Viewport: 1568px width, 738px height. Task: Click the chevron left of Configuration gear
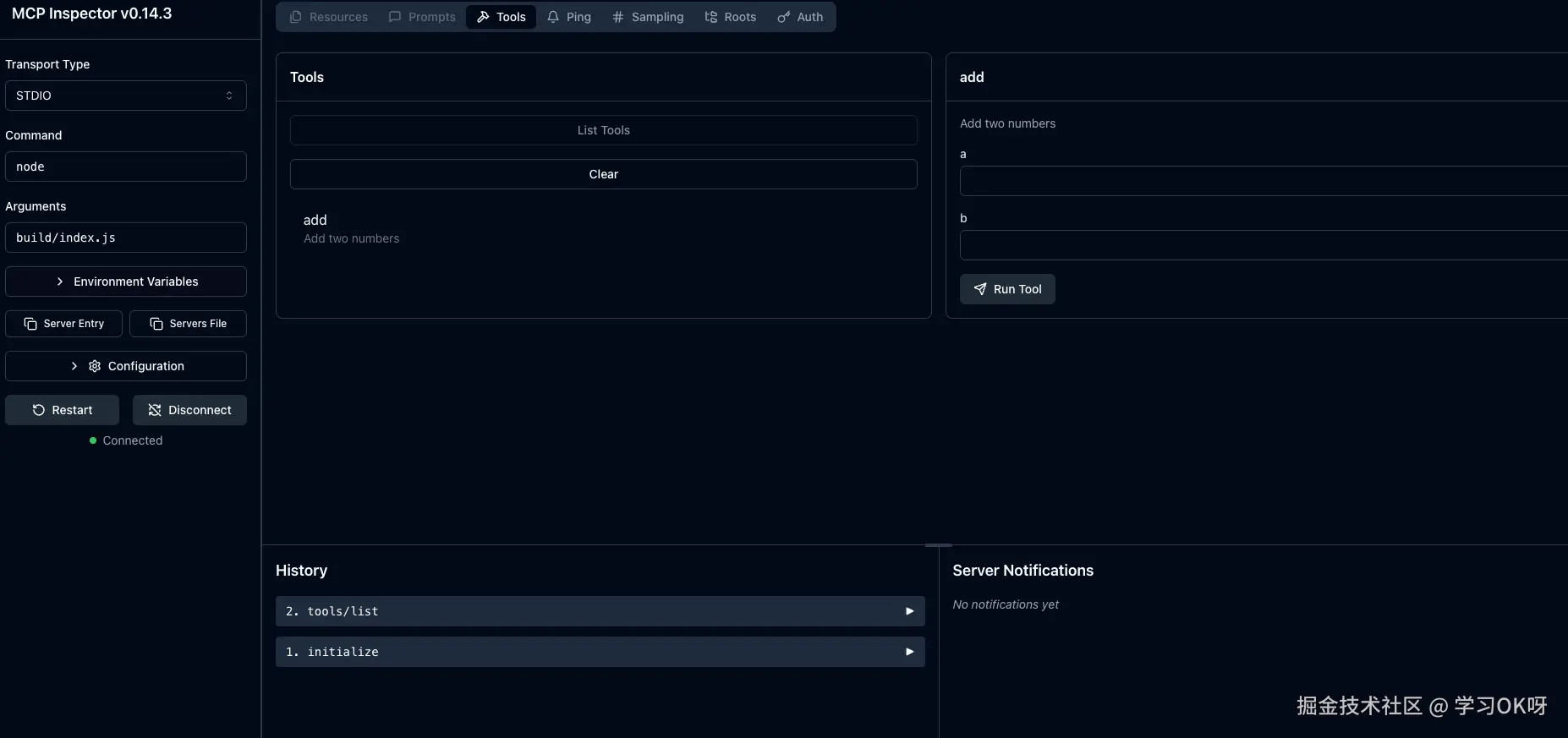74,366
